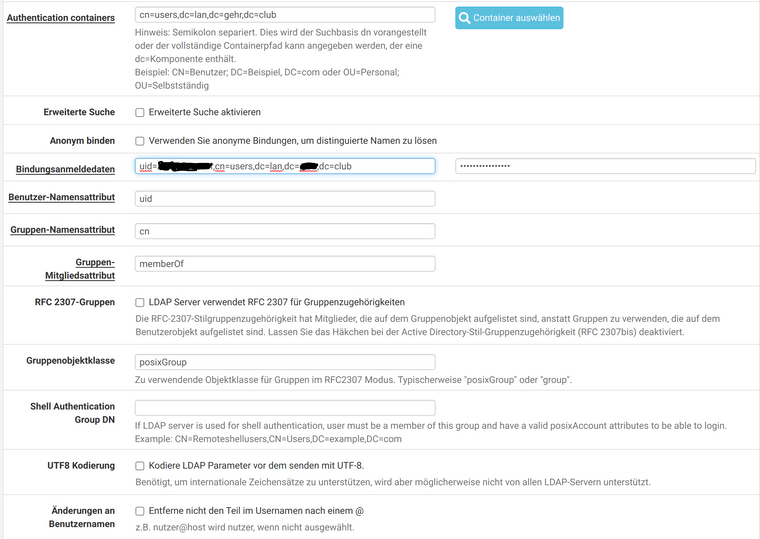Image resolution: width=760 pixels, height=539 pixels.
Task: Click the Container auswählen button
Action: pyautogui.click(x=509, y=18)
